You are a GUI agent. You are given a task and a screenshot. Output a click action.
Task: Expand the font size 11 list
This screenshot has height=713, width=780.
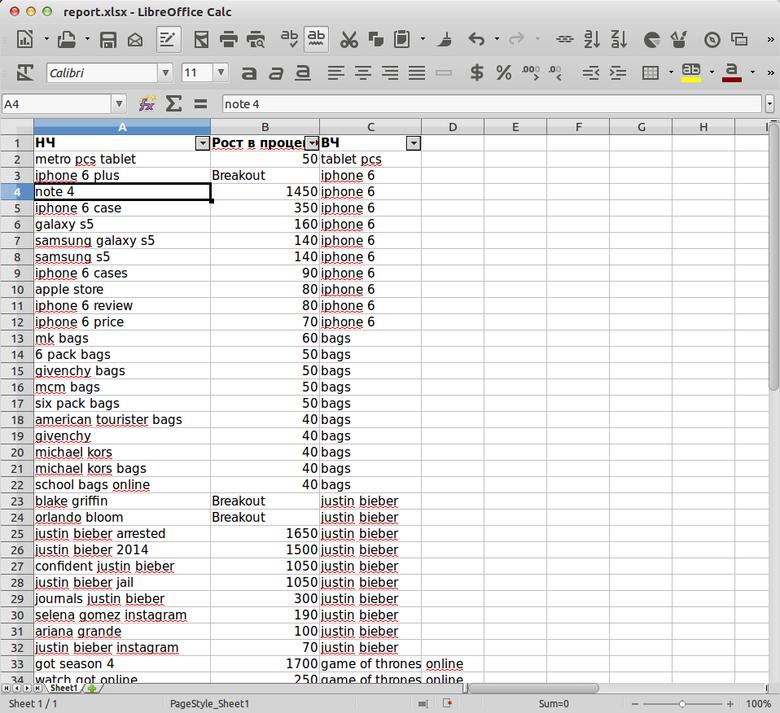[221, 73]
